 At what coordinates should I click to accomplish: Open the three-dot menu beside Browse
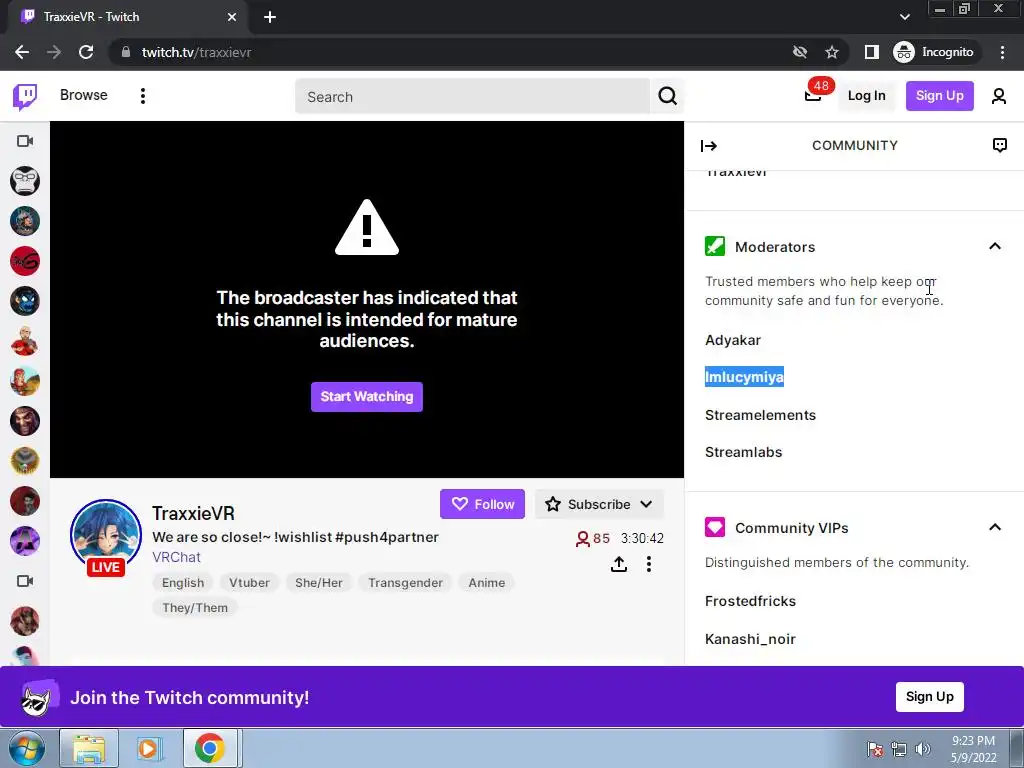[x=142, y=96]
